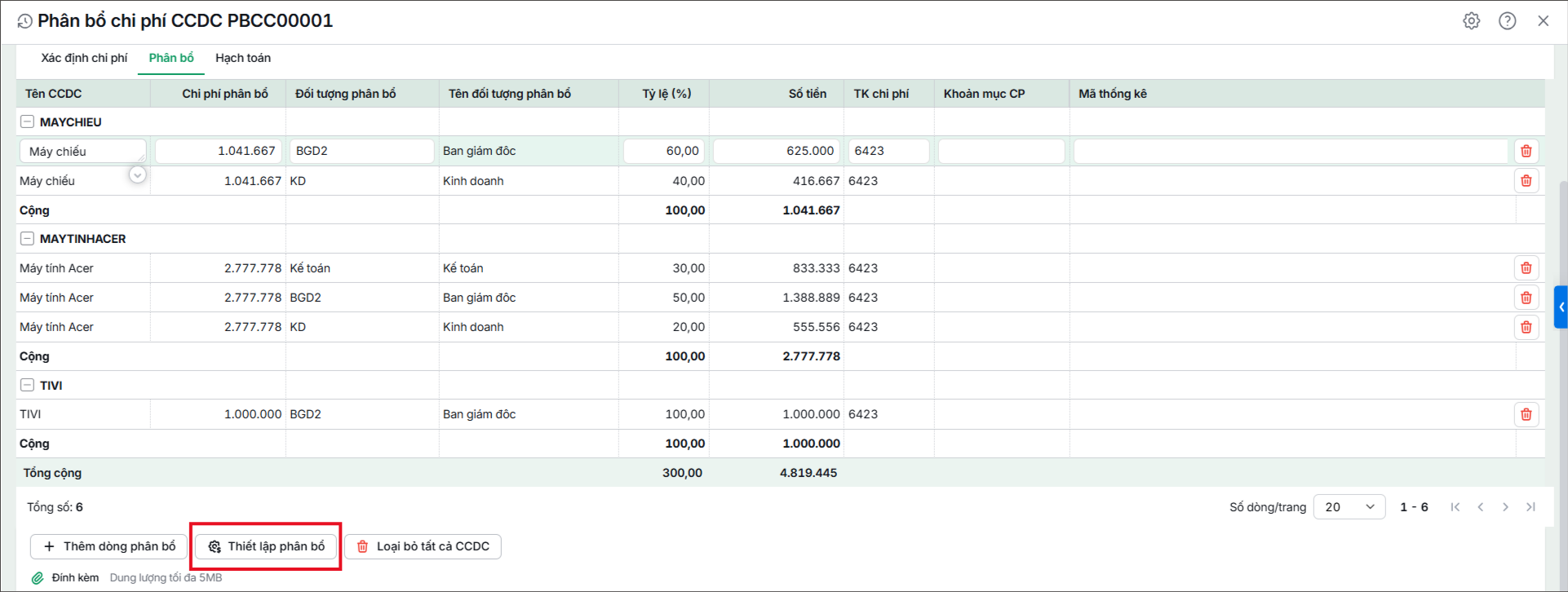Viewport: 1568px width, 592px height.
Task: Open the help question-mark icon
Action: 1507,21
